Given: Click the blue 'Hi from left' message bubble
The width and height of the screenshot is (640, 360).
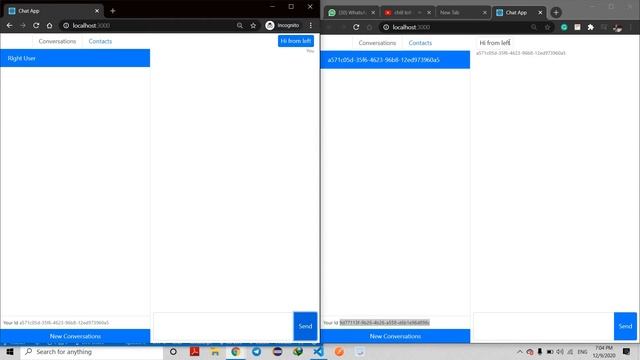Looking at the screenshot, I should pyautogui.click(x=296, y=41).
